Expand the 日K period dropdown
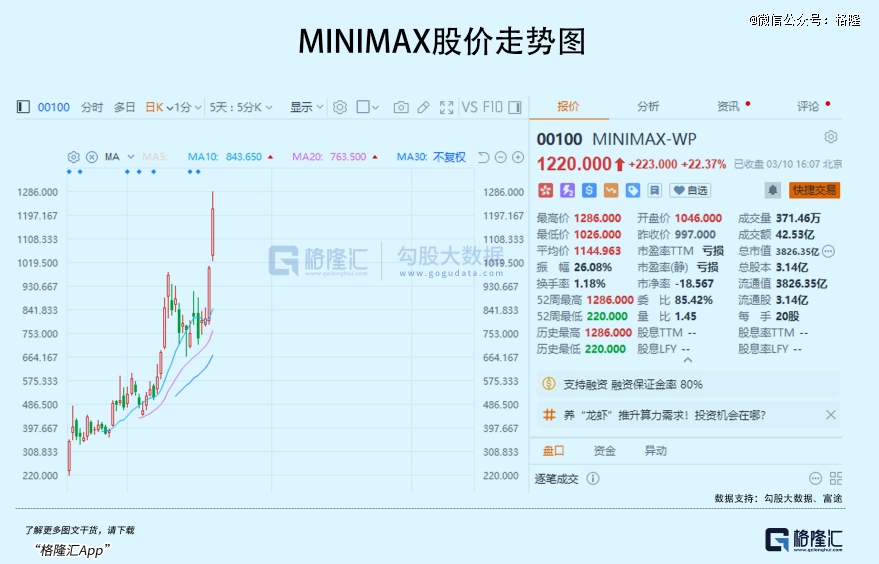The width and height of the screenshot is (879, 564). 158,107
